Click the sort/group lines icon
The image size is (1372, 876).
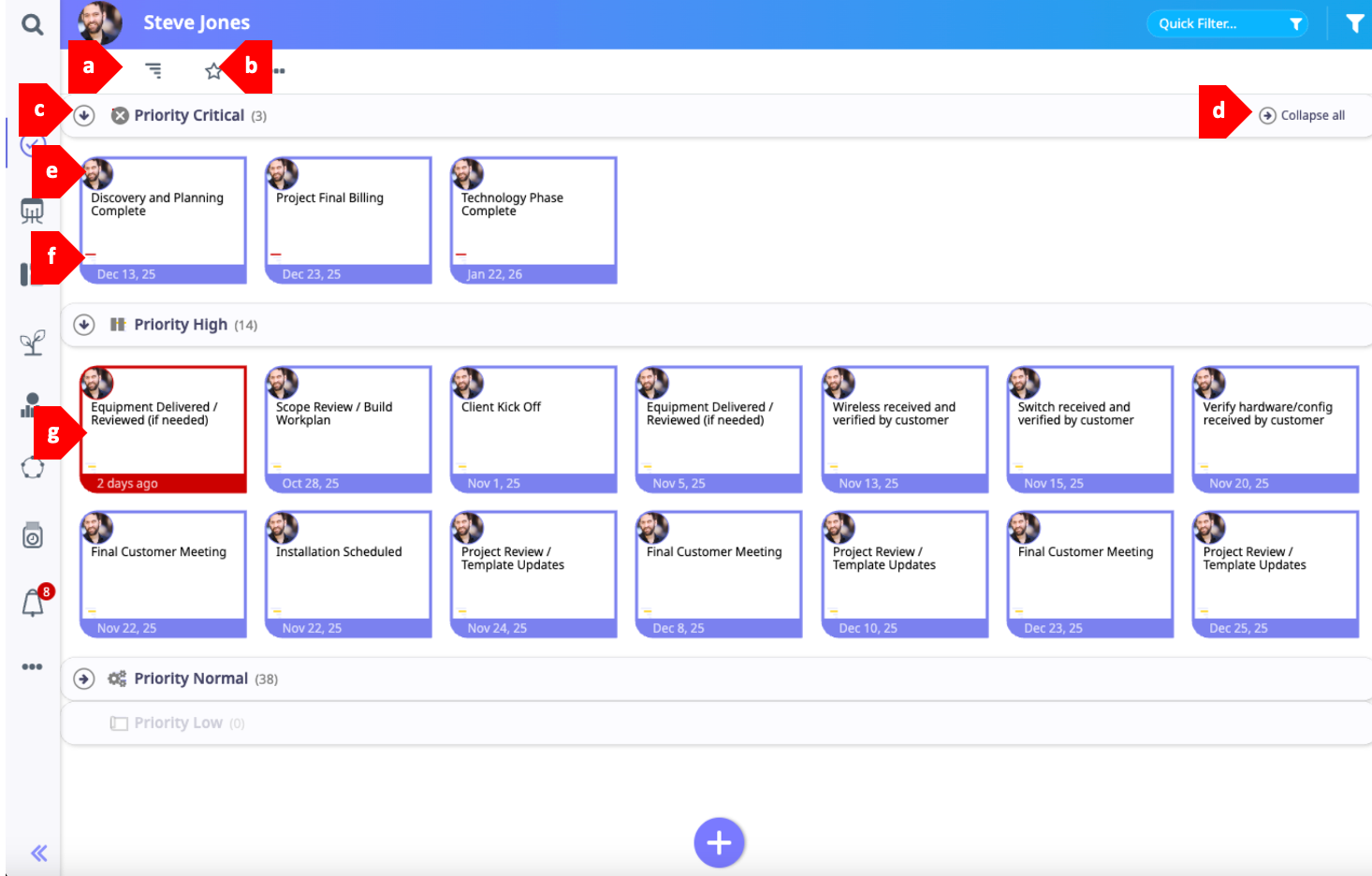coord(153,70)
